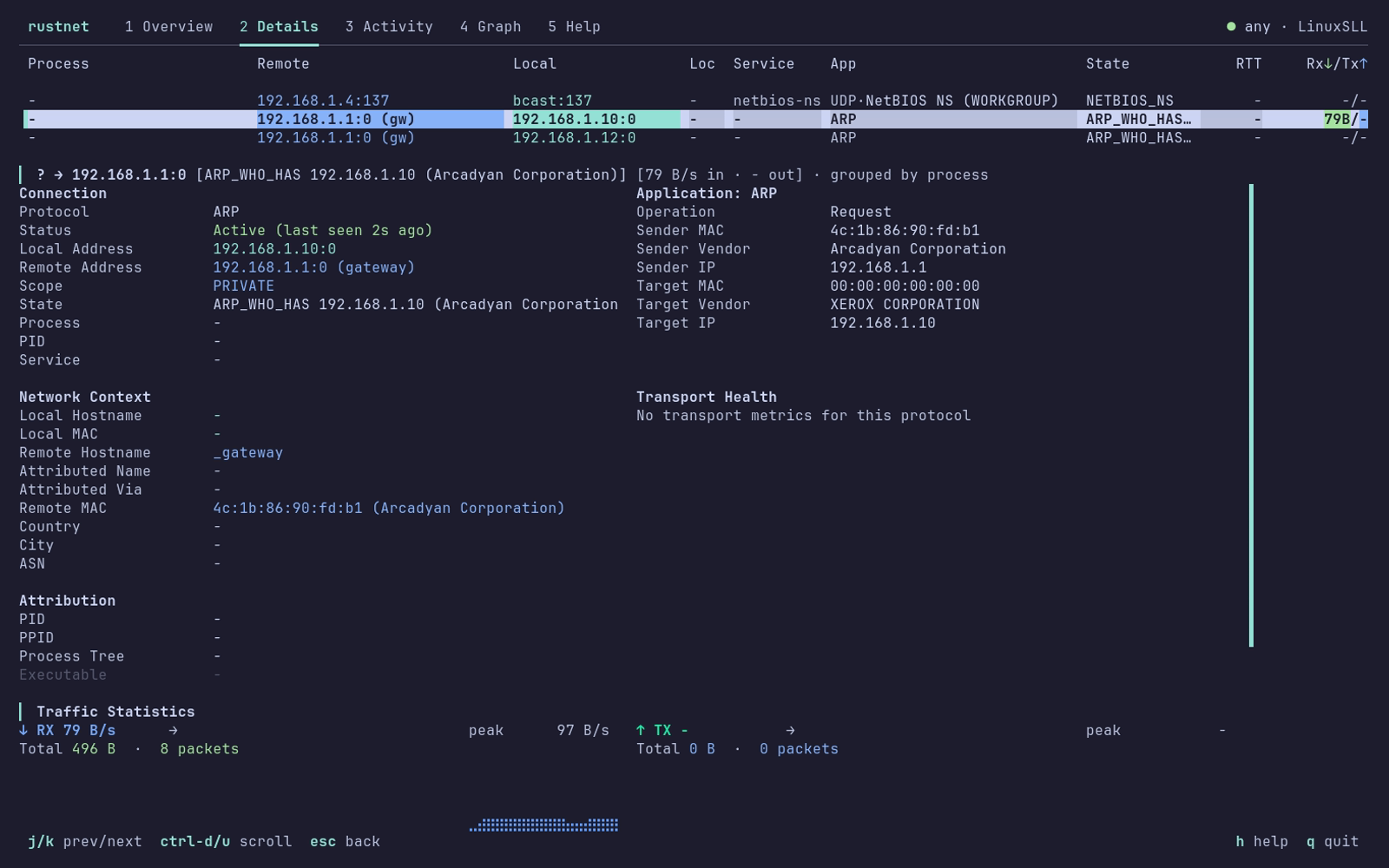Select the 192.168.1.4:137 connection row
The height and width of the screenshot is (868, 1389).
pyautogui.click(x=695, y=101)
